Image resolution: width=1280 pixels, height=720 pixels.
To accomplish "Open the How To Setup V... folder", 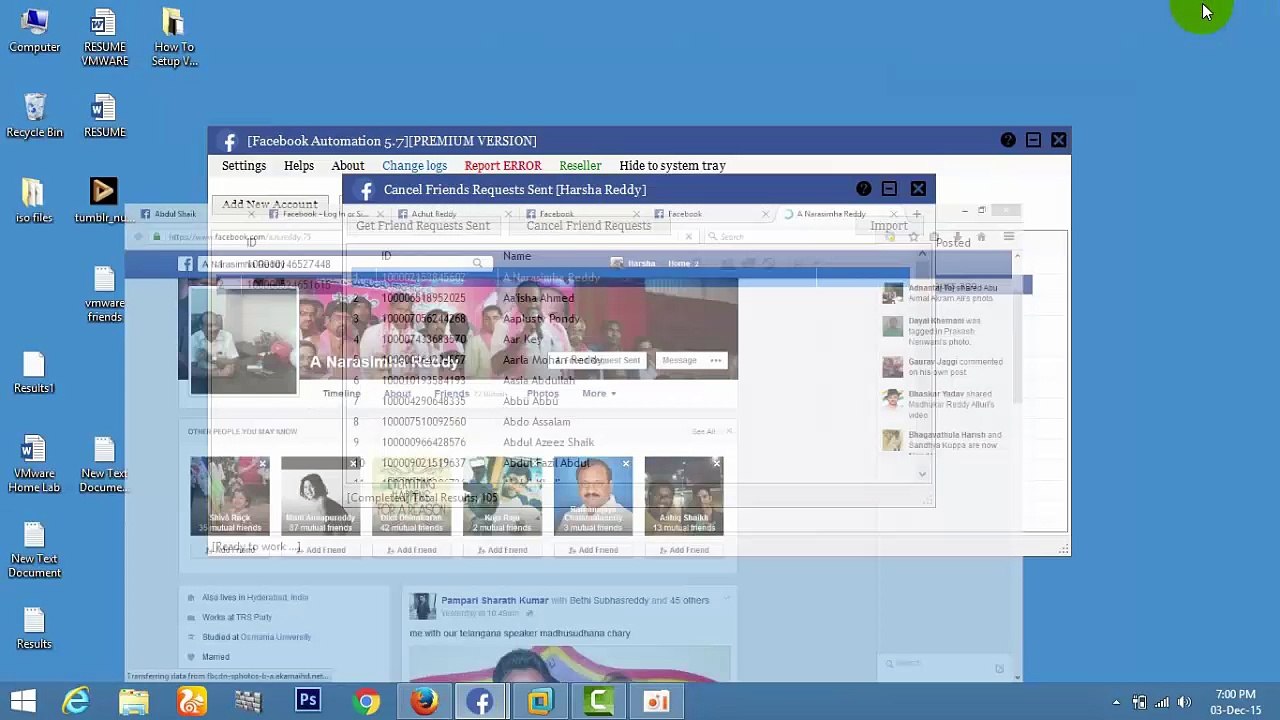I will point(174,38).
